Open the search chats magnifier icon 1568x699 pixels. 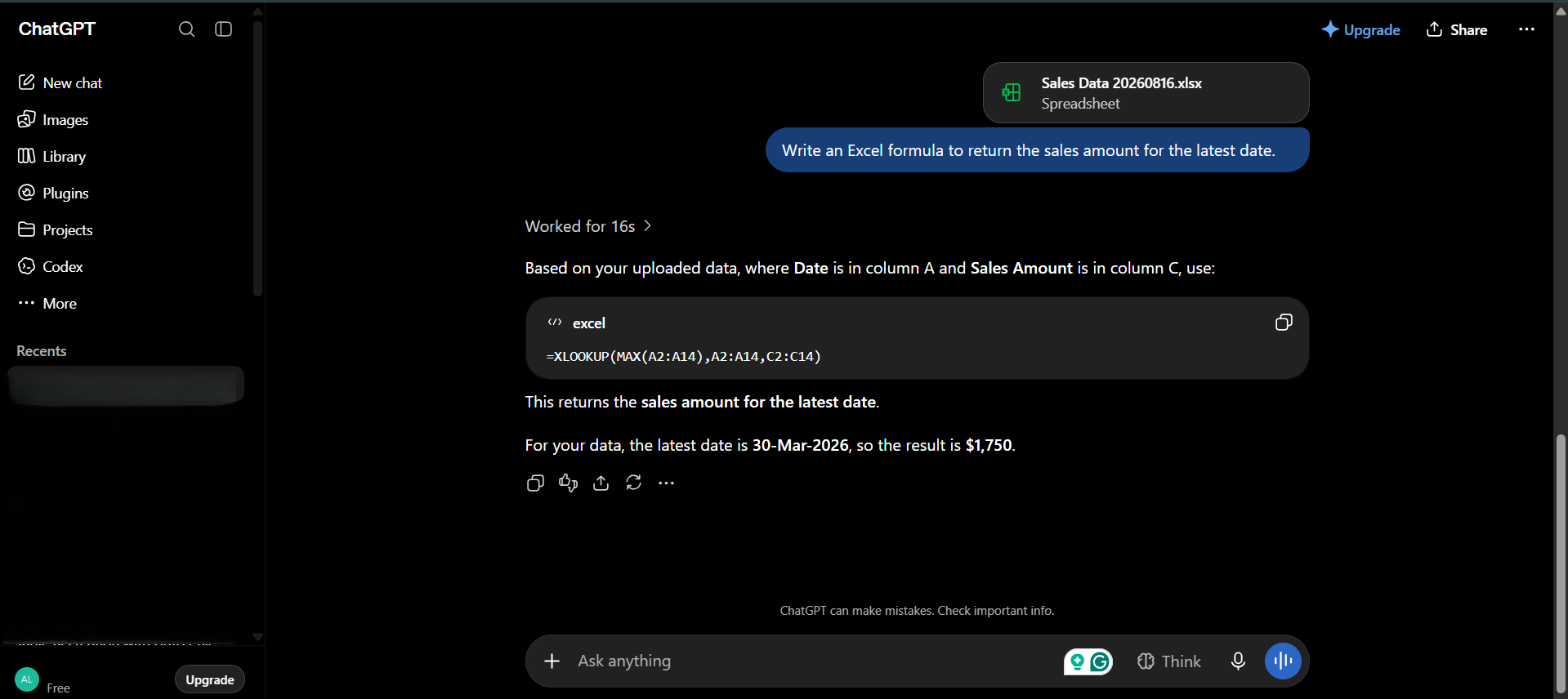coord(186,29)
